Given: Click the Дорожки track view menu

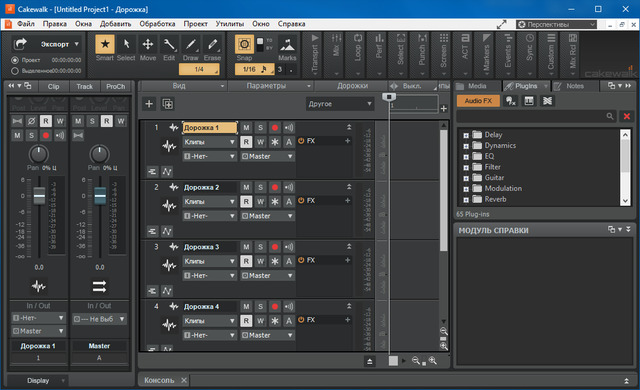Looking at the screenshot, I should (352, 86).
